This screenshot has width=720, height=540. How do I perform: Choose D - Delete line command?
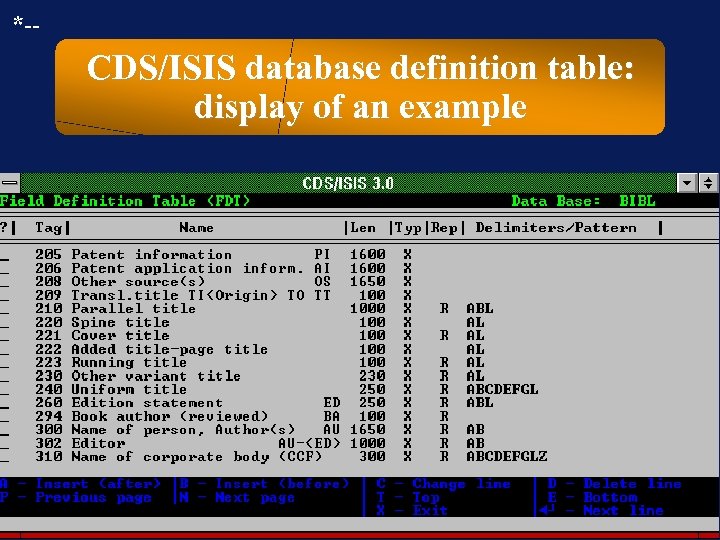pyautogui.click(x=614, y=484)
